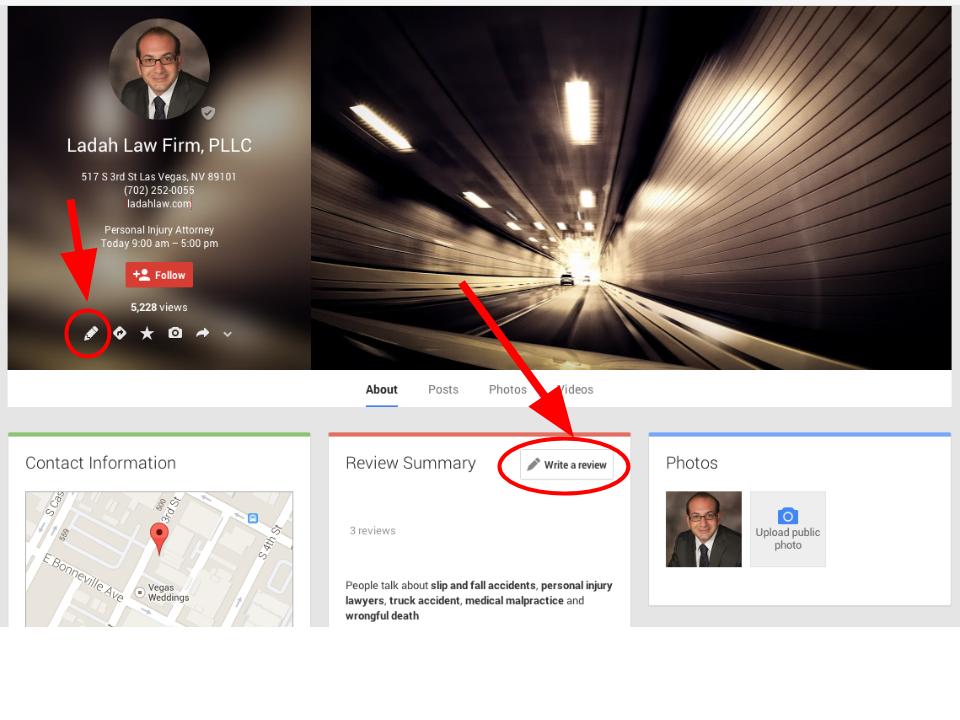Click the 5,228 views text
Image resolution: width=960 pixels, height=720 pixels.
click(159, 307)
